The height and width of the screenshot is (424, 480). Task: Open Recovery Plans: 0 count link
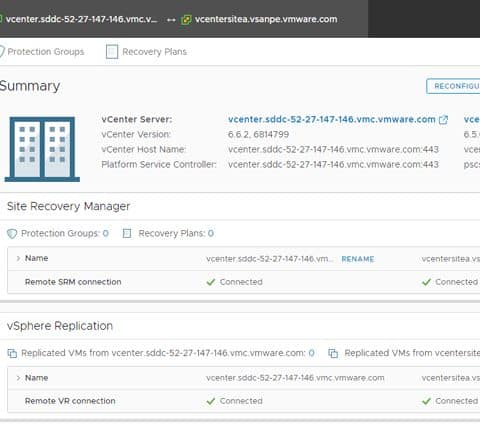coord(211,233)
